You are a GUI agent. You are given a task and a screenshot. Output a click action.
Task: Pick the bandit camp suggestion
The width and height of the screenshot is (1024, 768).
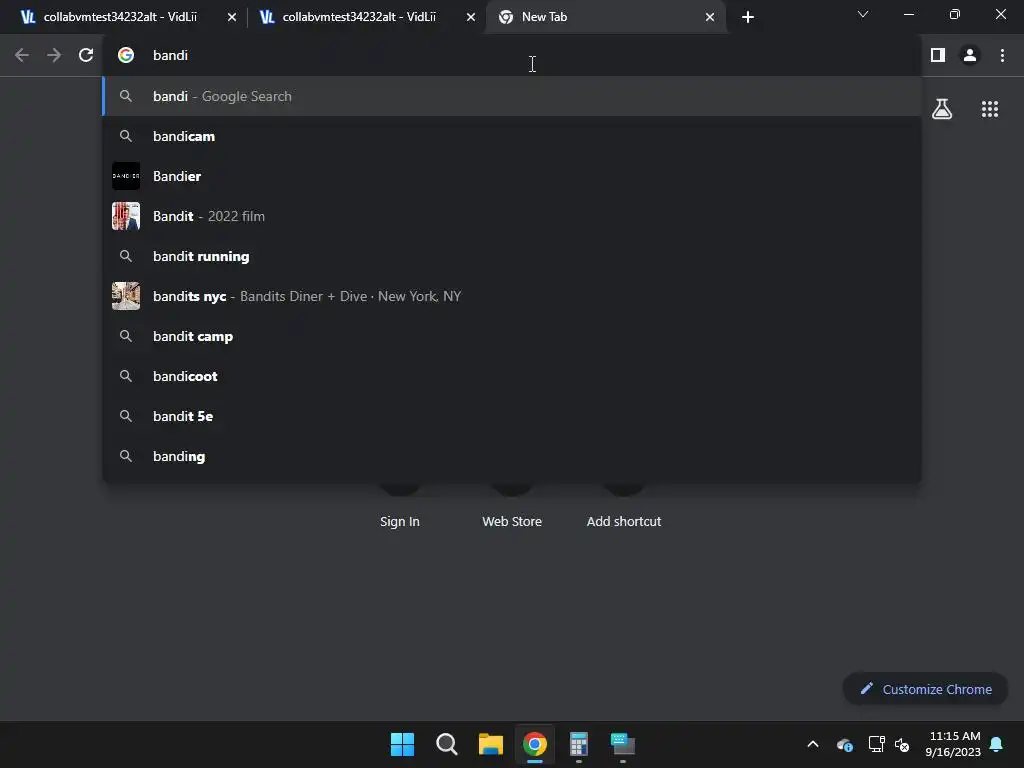coord(512,336)
